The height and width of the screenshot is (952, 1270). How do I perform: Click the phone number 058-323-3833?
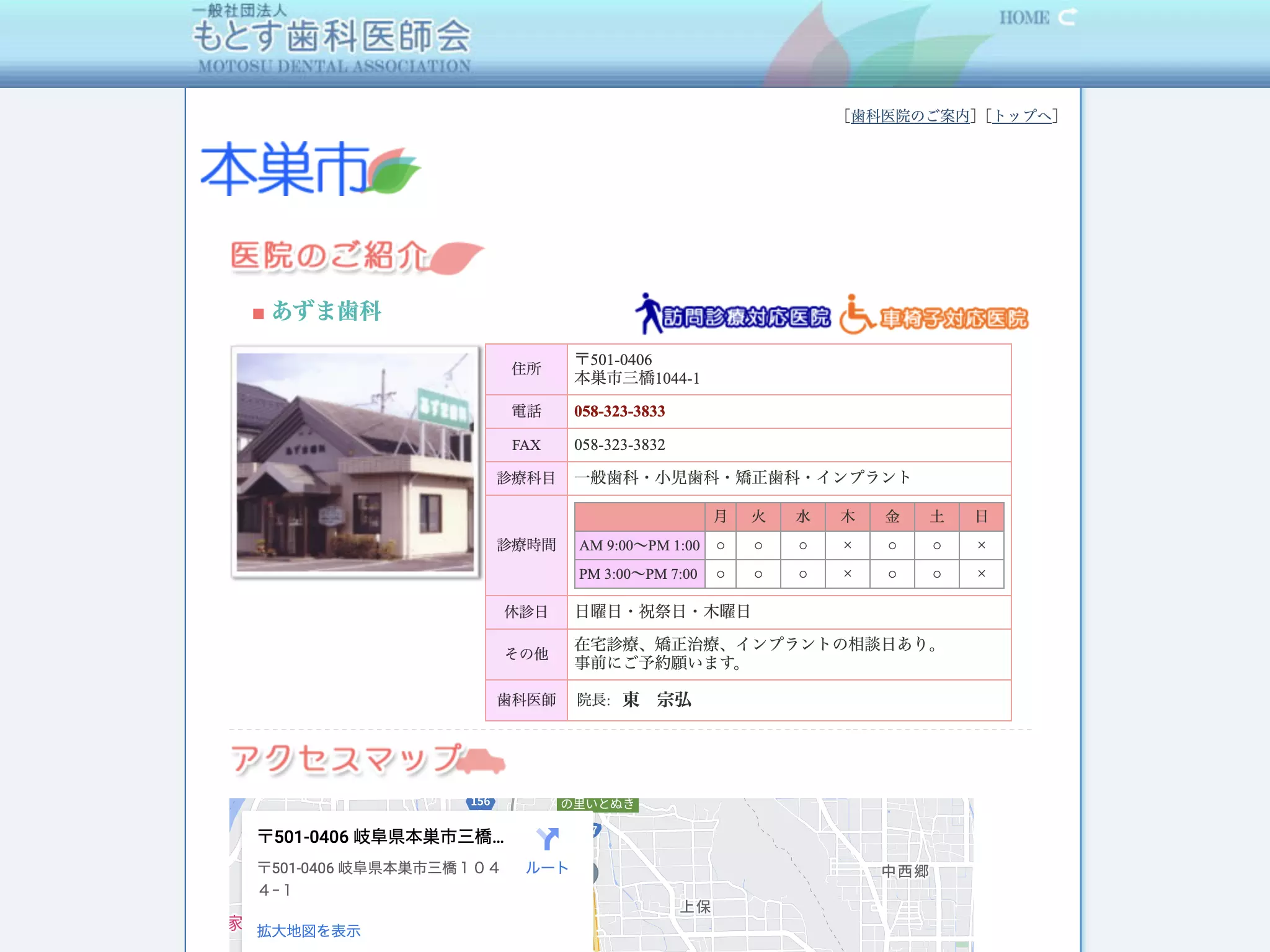coord(619,412)
